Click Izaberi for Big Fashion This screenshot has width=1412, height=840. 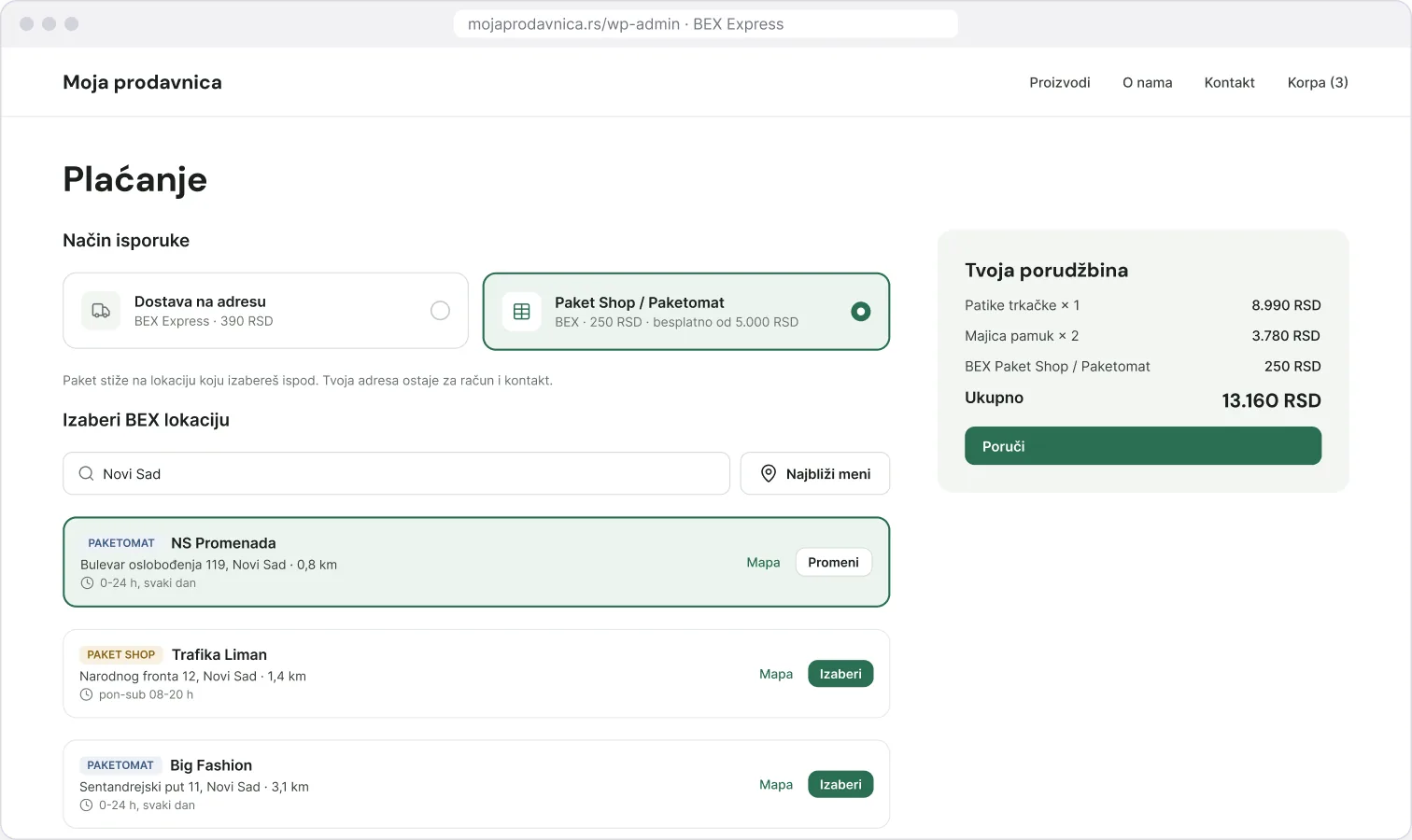point(840,784)
